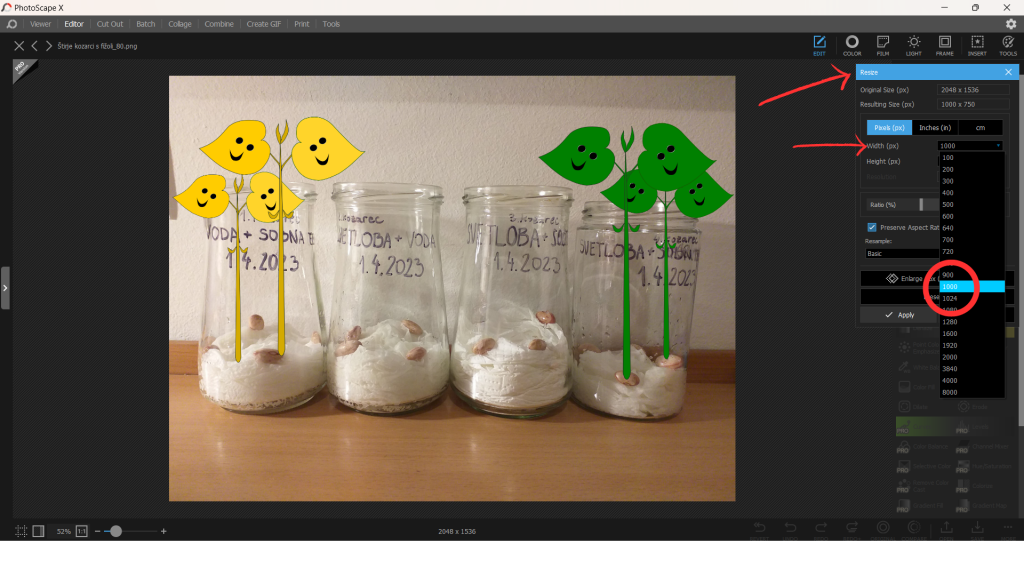The width and height of the screenshot is (1024, 576).
Task: Open the Combine tab
Action: 219,24
